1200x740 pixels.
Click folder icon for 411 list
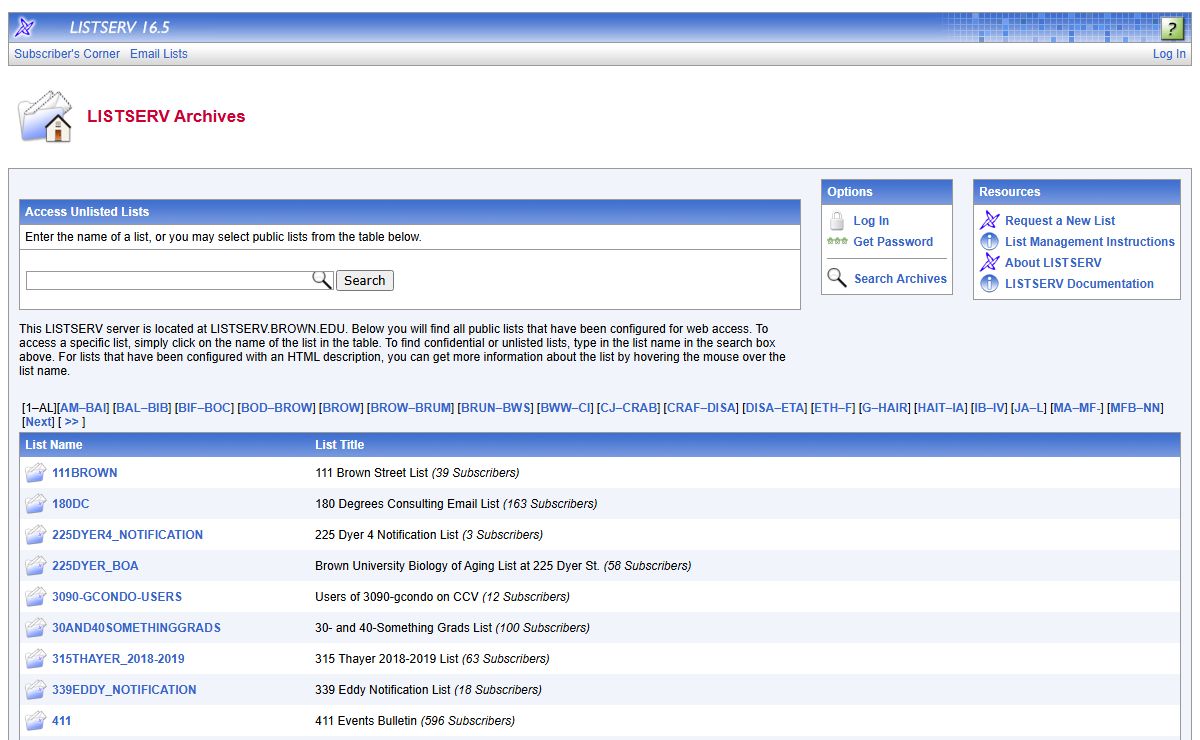pyautogui.click(x=35, y=721)
